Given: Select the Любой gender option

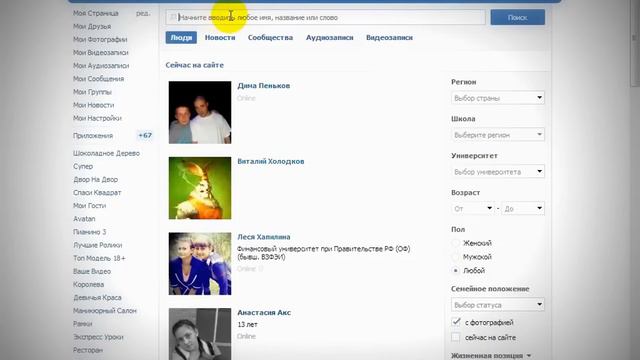Looking at the screenshot, I should point(469,271).
